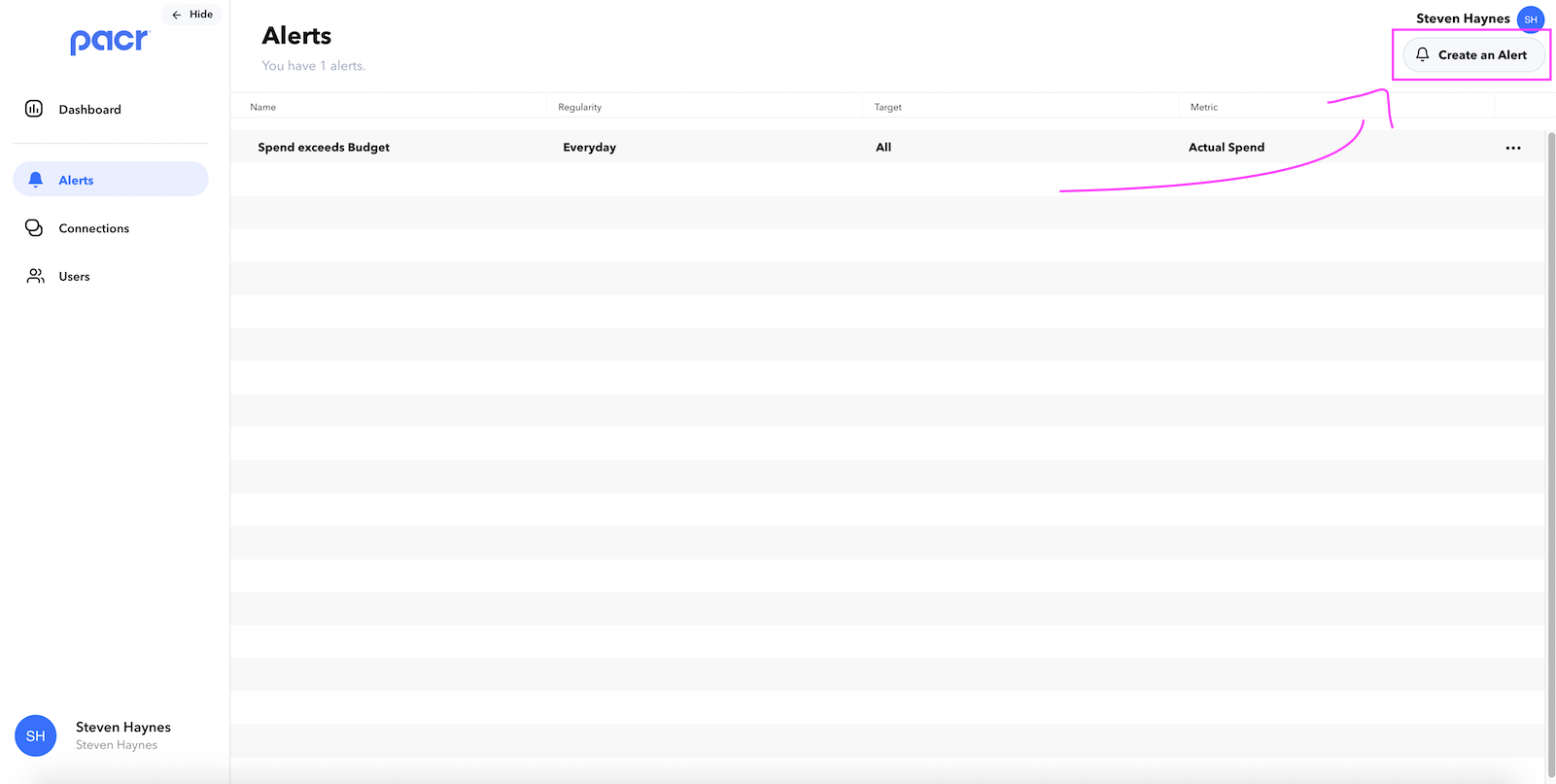The height and width of the screenshot is (784, 1556).
Task: Open the Dashboard menu item
Action: (x=89, y=110)
